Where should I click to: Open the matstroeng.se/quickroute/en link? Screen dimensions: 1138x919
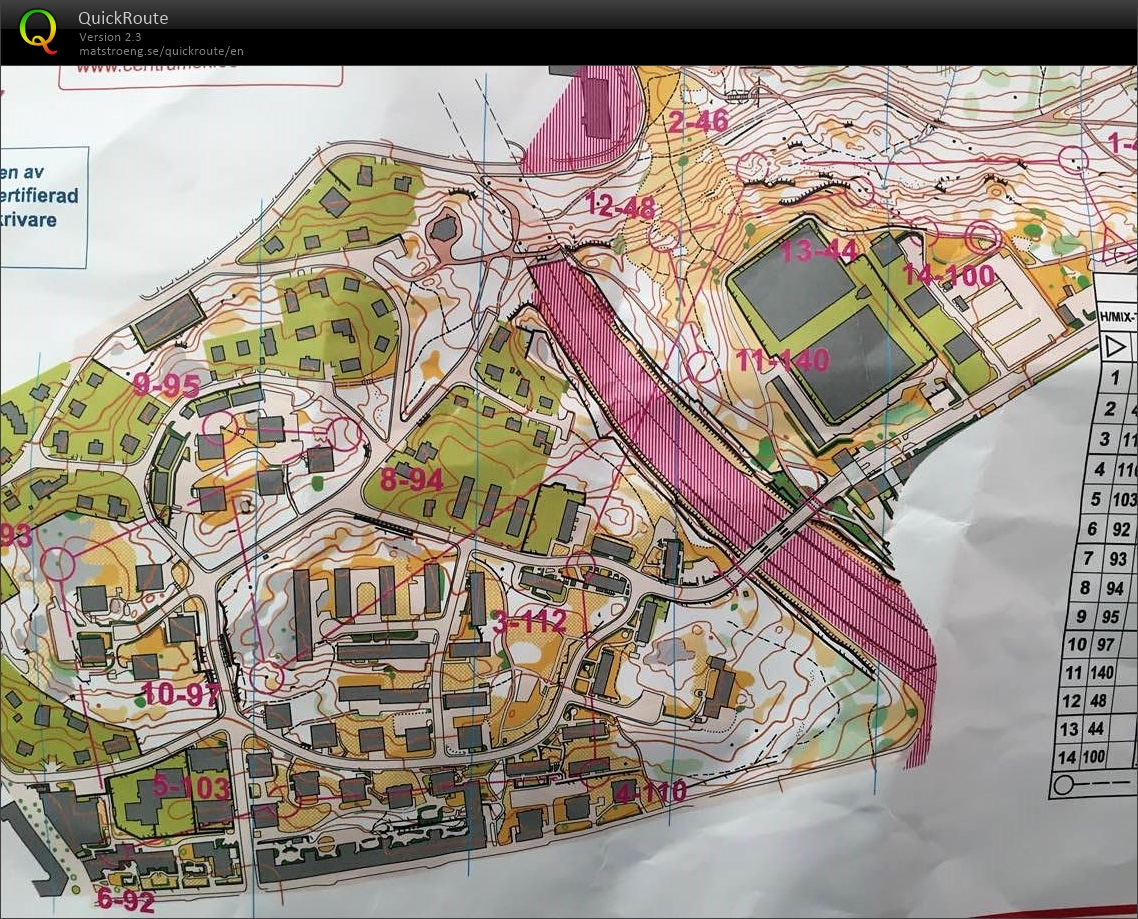[161, 51]
